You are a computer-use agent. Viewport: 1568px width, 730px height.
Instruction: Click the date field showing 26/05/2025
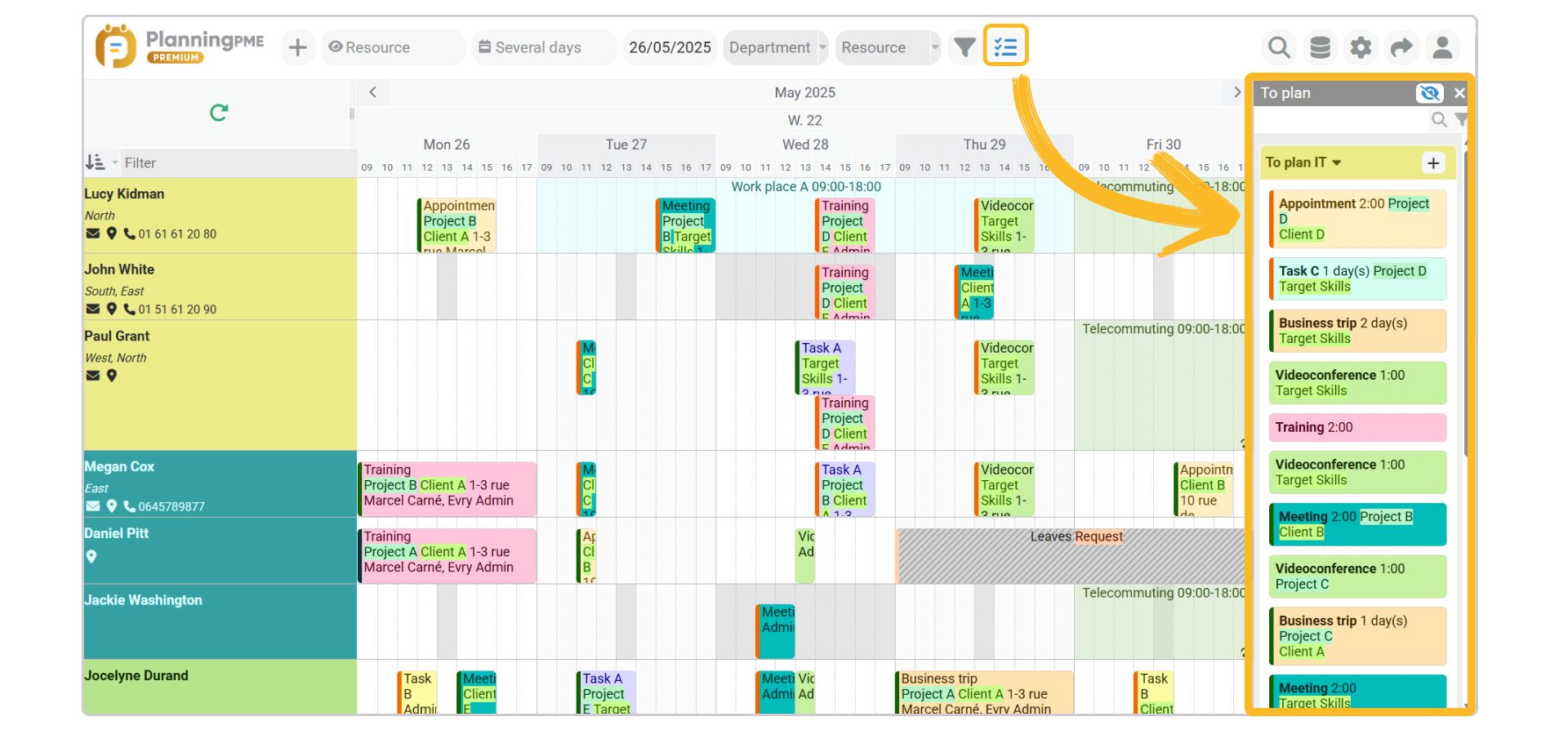click(670, 47)
